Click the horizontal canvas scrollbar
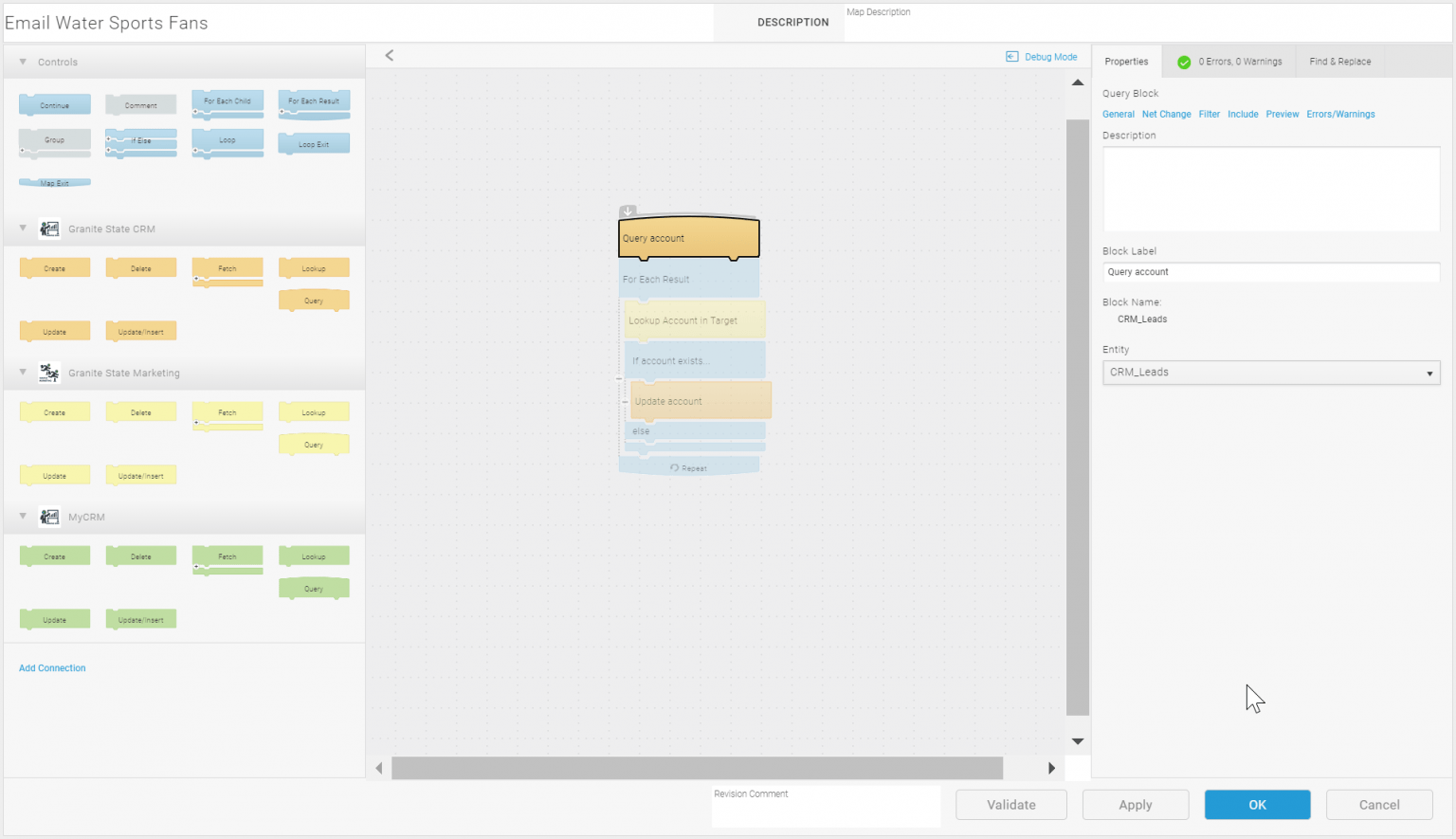 [x=697, y=768]
